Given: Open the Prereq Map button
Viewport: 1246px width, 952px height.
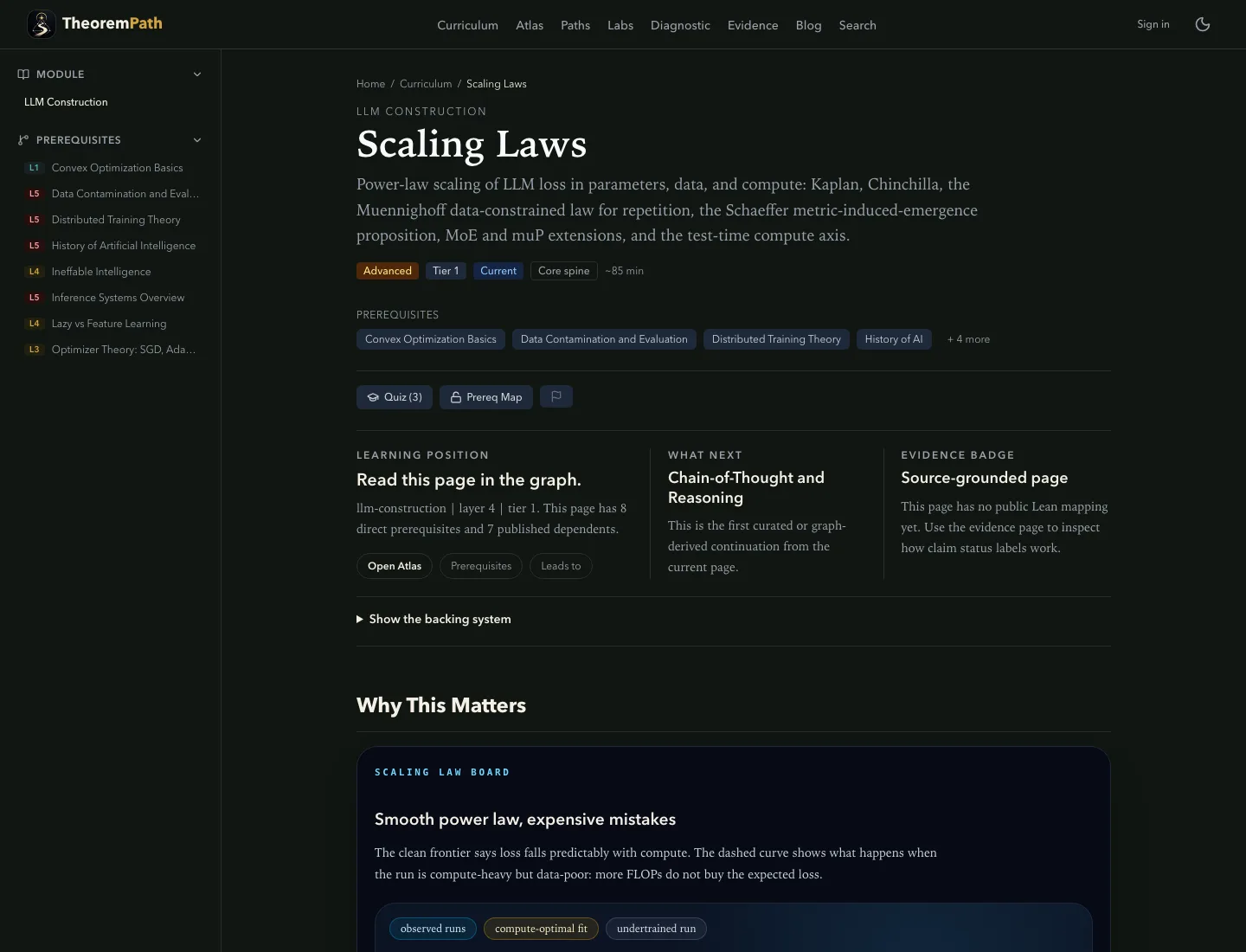Looking at the screenshot, I should (486, 397).
